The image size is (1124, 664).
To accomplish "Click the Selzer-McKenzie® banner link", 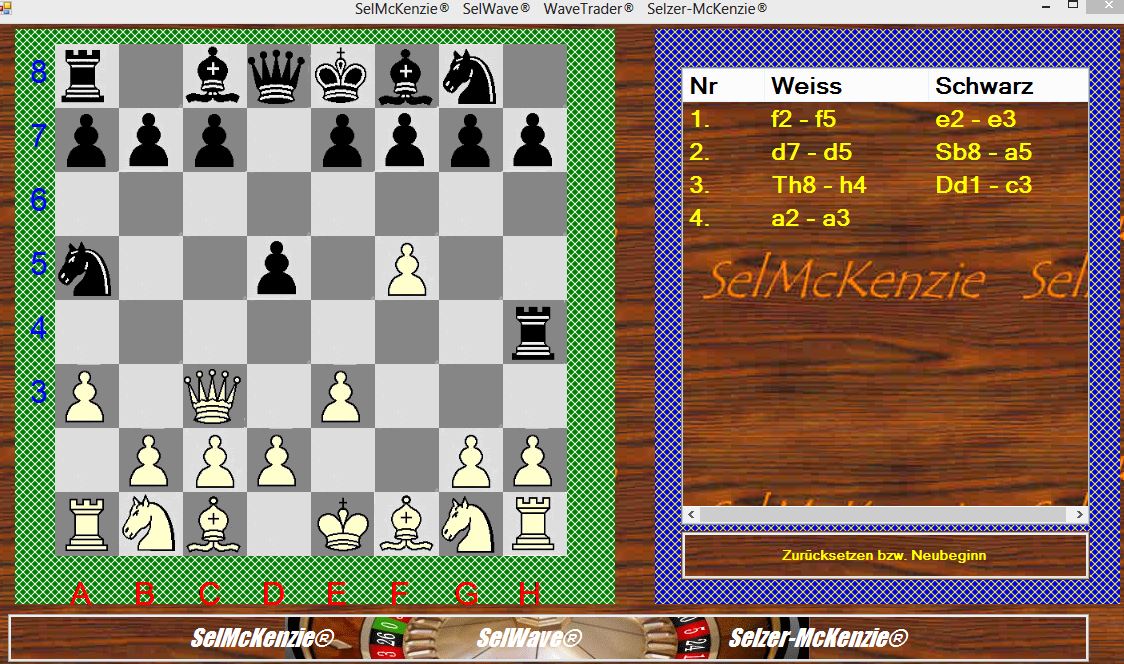I will 819,637.
